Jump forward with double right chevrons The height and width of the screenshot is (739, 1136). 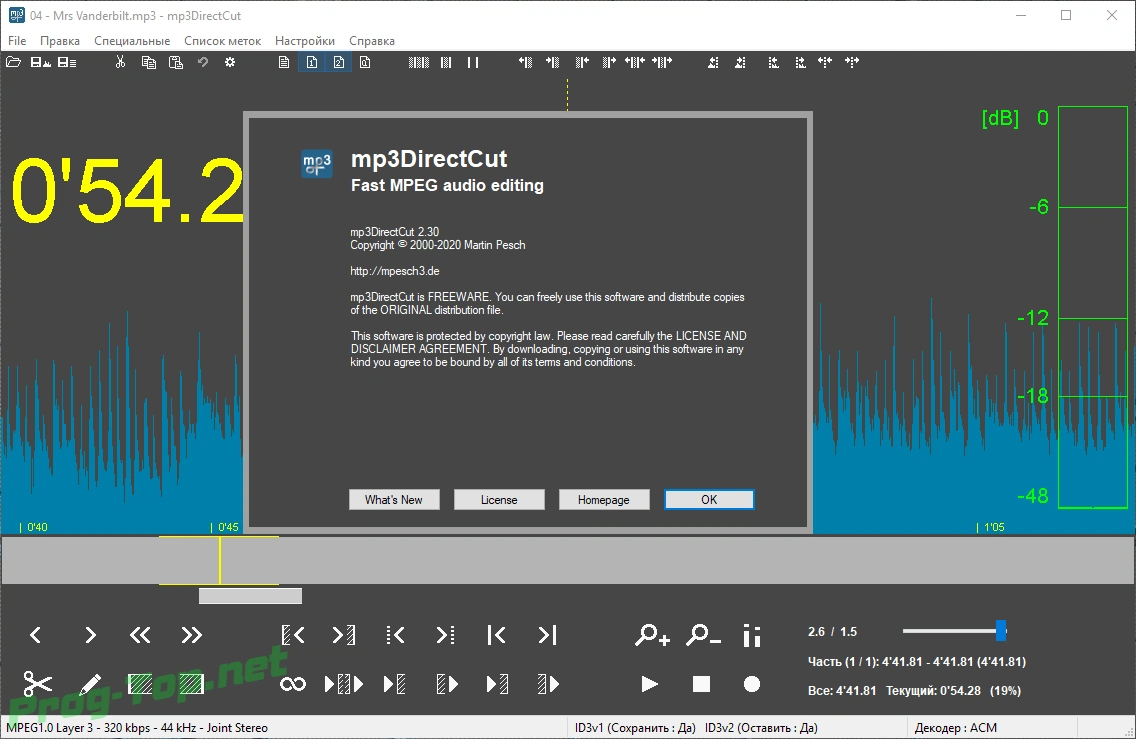(x=191, y=635)
